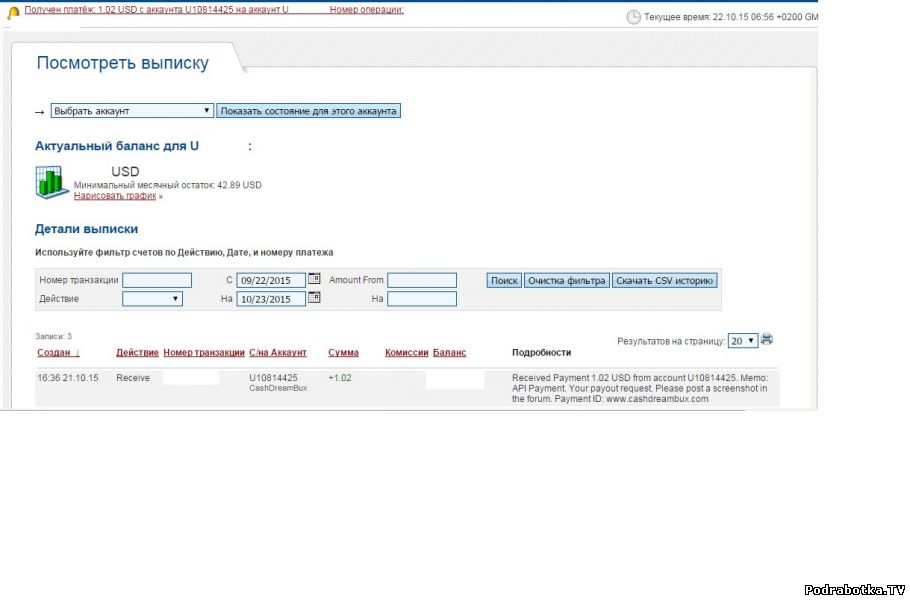Download history via 'Скачать CSV историю'
The image size is (910, 600).
[664, 281]
